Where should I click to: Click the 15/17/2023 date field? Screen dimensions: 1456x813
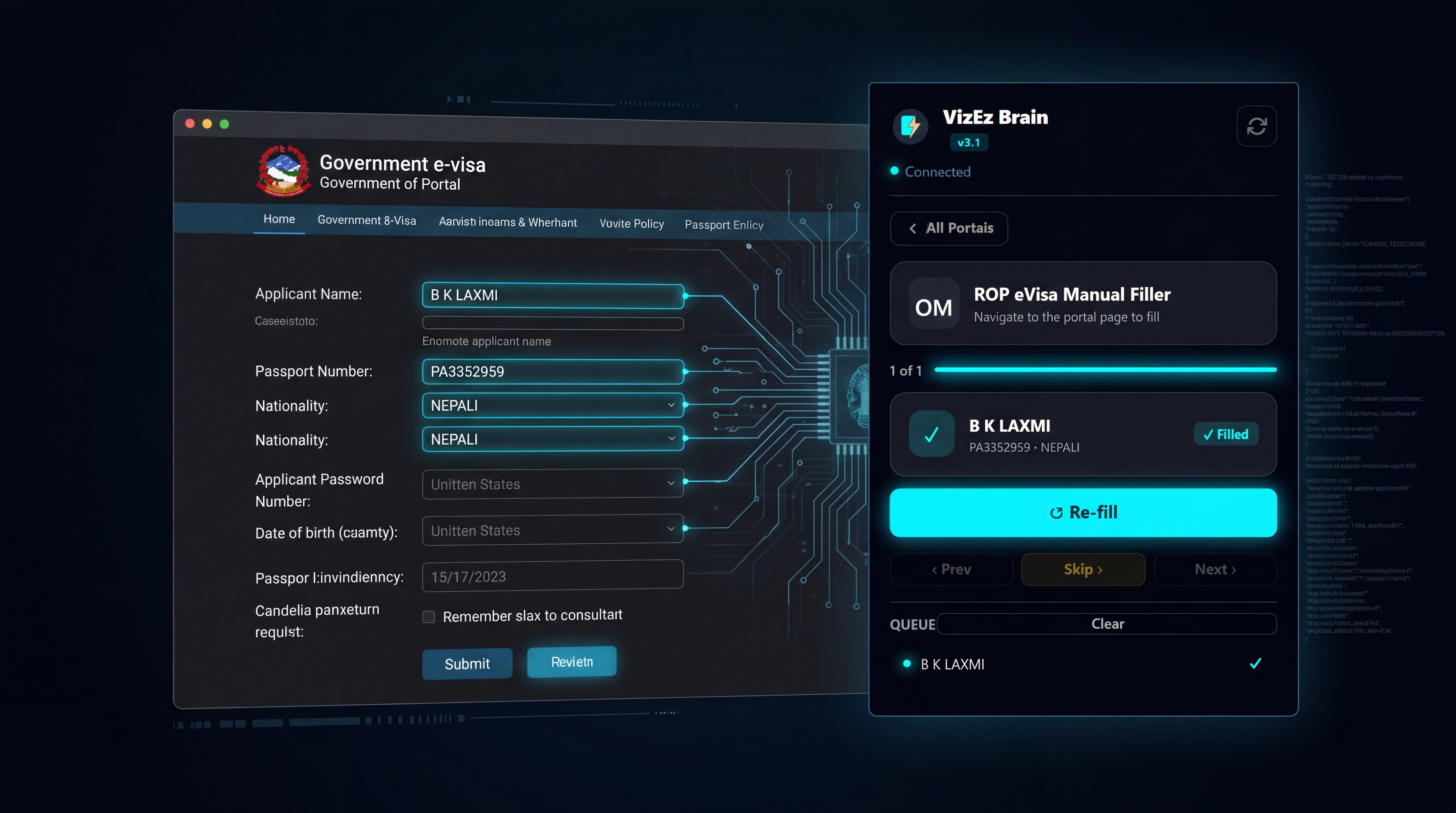point(553,576)
